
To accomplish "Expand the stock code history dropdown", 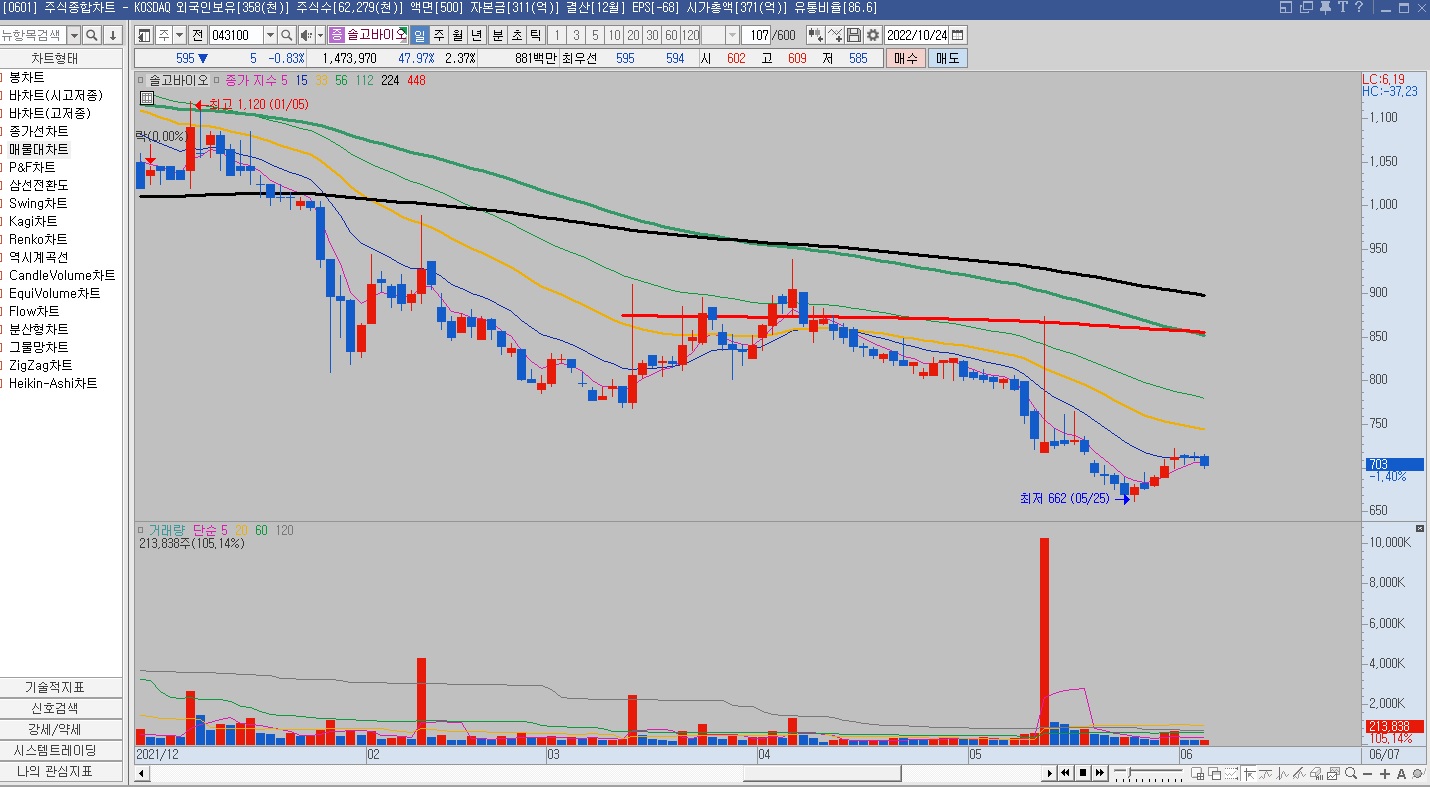I will coord(270,35).
